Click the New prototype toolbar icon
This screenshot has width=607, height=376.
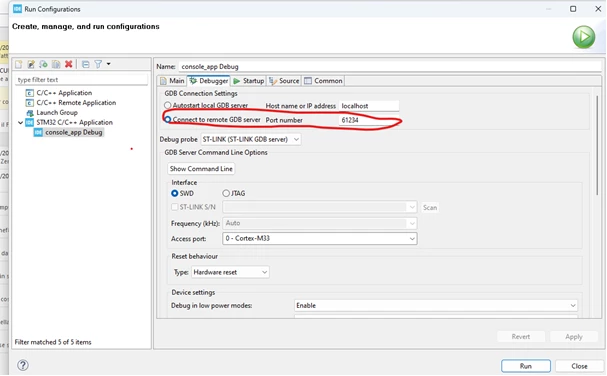coord(31,64)
